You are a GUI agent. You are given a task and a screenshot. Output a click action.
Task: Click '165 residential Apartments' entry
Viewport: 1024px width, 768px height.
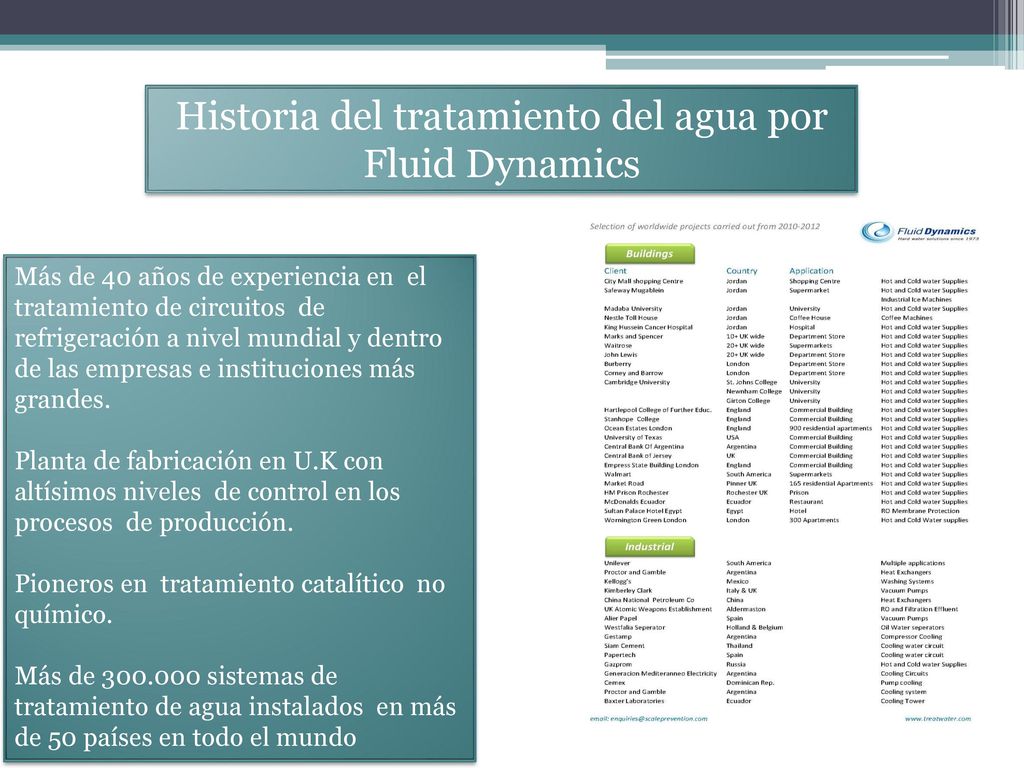[x=831, y=483]
